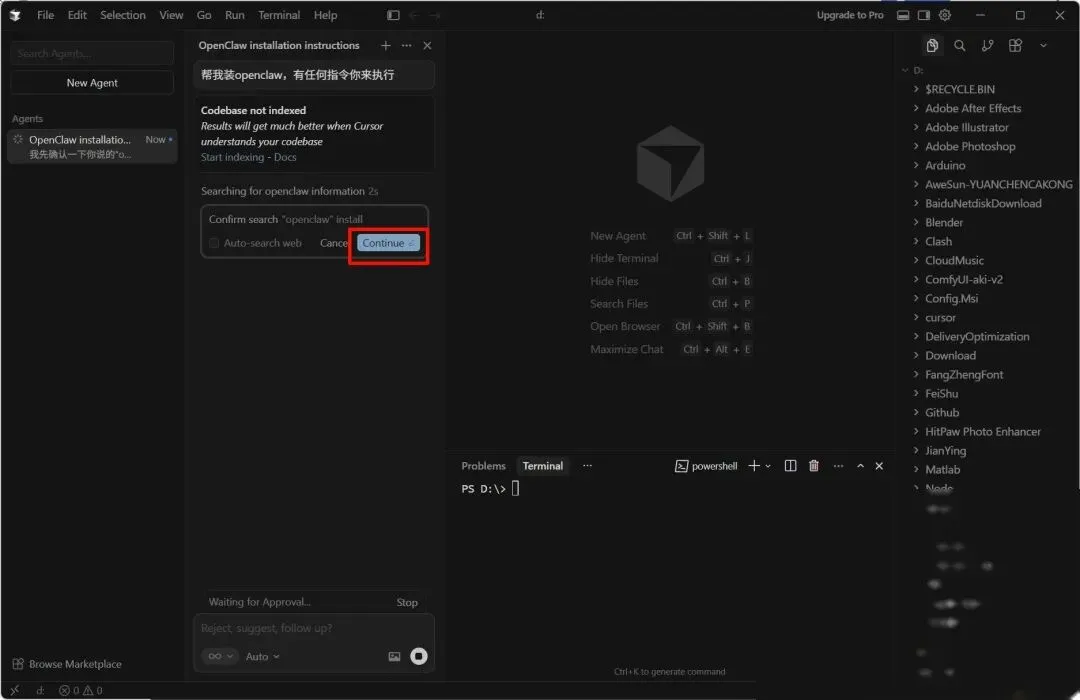Screen dimensions: 1080x700
Task: Open the Search icon in right sidebar
Action: [x=959, y=45]
